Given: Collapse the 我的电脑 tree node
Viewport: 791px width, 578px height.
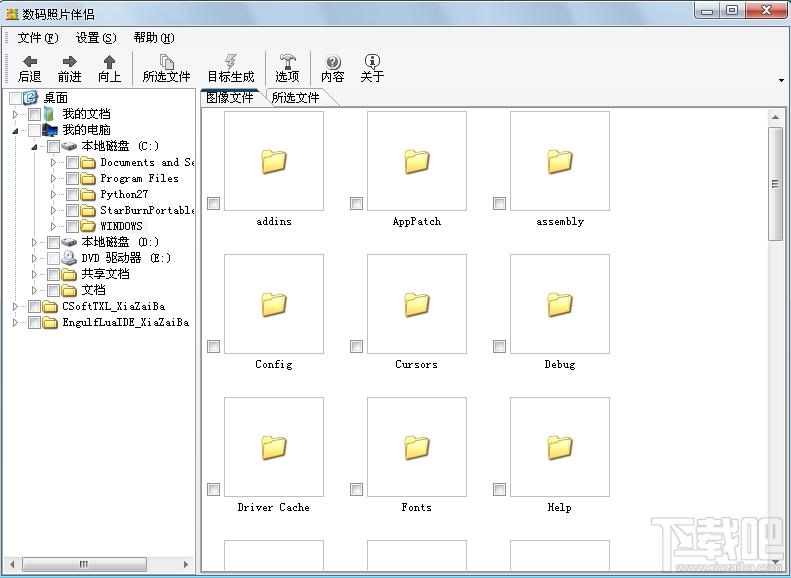Looking at the screenshot, I should (x=15, y=131).
